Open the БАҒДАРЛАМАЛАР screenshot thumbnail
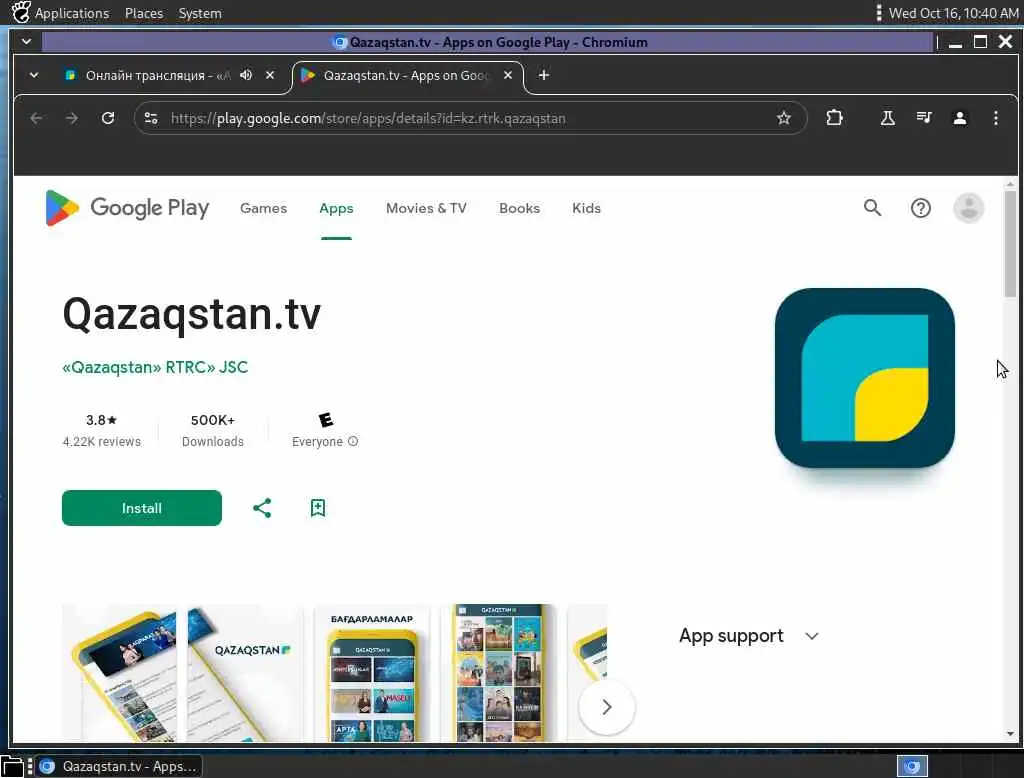Image resolution: width=1024 pixels, height=778 pixels. [372, 673]
